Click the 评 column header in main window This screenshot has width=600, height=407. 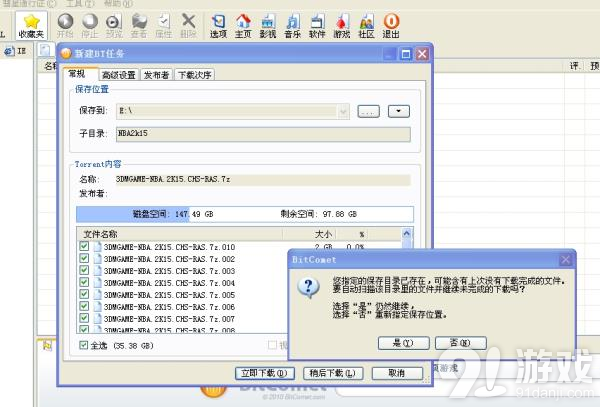574,66
